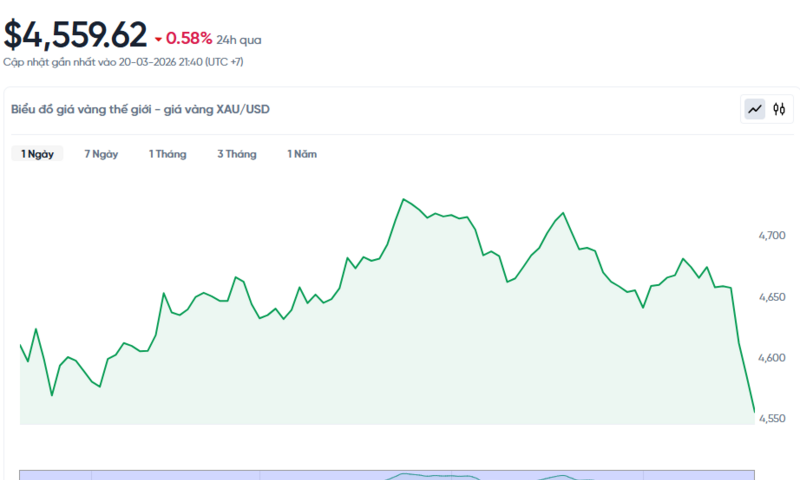
Task: Click the $4,559.62 gold price
Action: tap(75, 36)
